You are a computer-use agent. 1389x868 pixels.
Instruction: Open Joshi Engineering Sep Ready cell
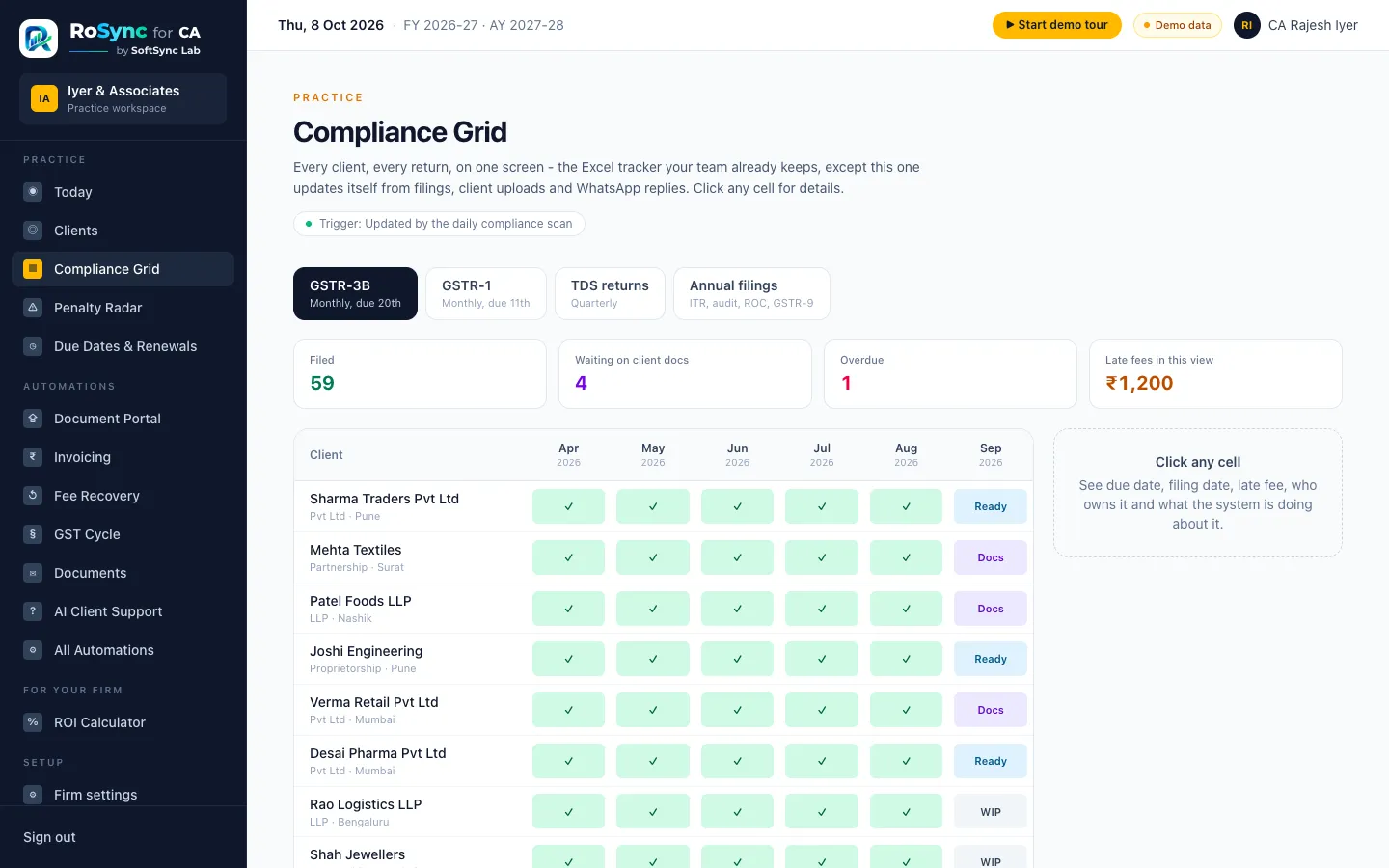pos(991,659)
